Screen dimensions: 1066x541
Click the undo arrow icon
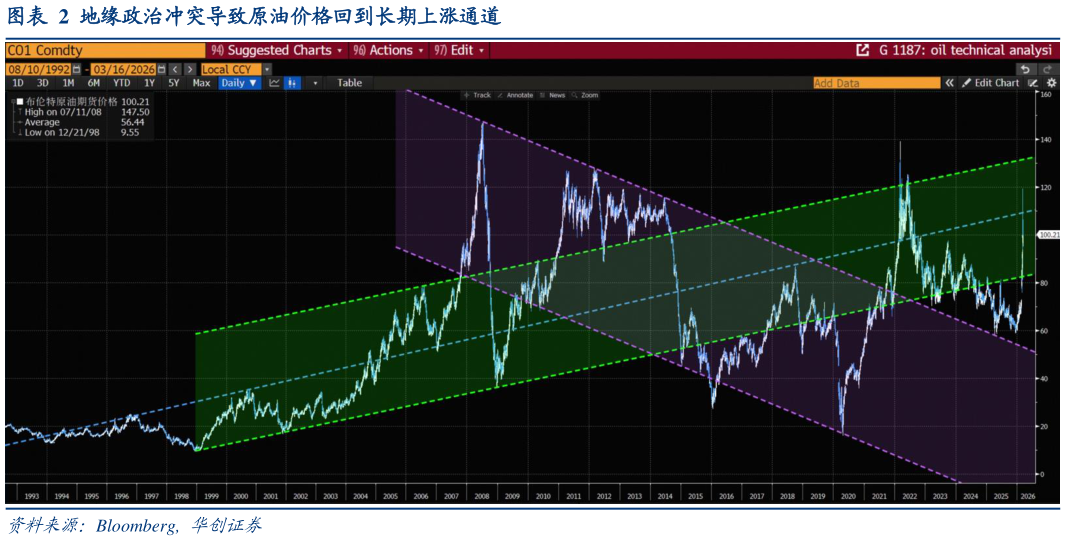[1025, 69]
